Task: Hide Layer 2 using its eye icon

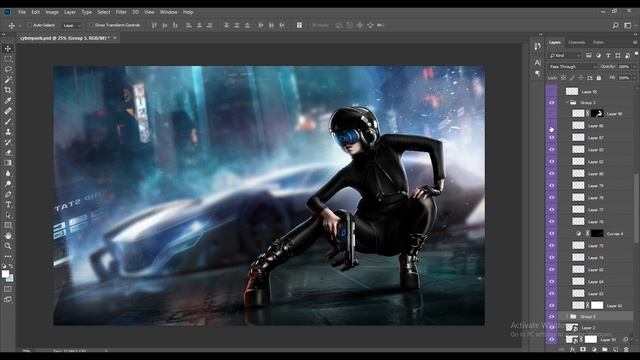Action: pyautogui.click(x=551, y=328)
